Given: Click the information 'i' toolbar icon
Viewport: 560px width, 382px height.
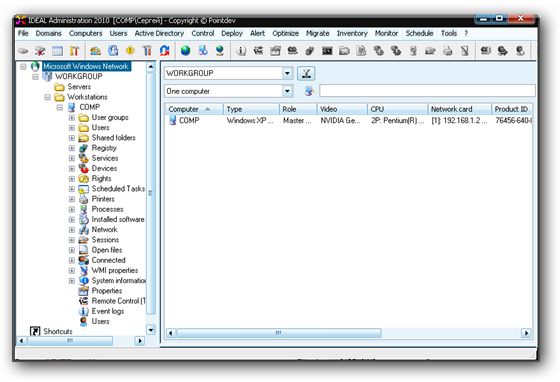Looking at the screenshot, I should (x=241, y=51).
